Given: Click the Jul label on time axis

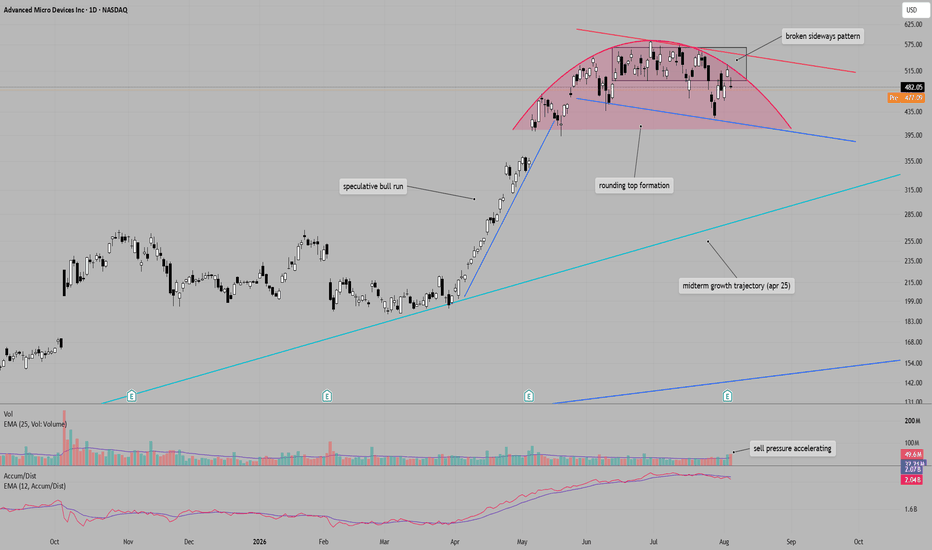Looking at the screenshot, I should click(653, 542).
